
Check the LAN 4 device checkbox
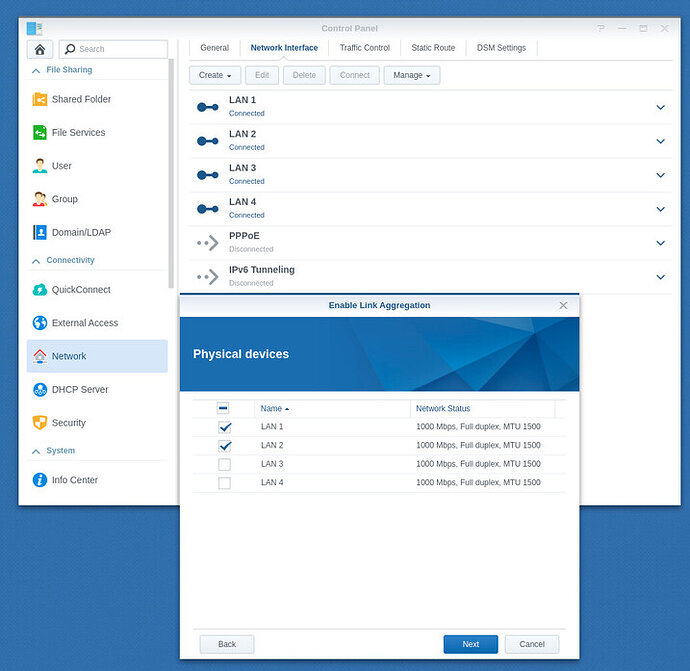[224, 483]
